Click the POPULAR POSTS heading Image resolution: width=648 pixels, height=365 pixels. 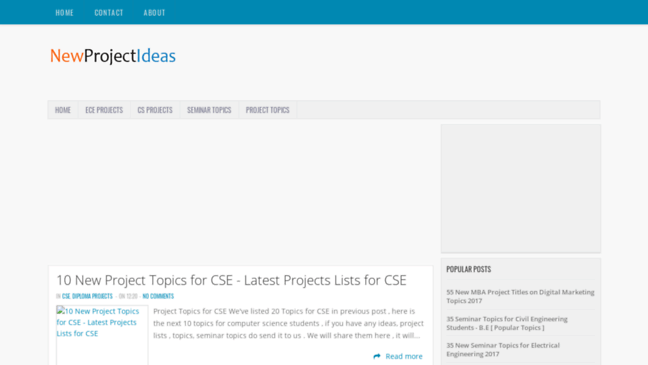[x=469, y=269]
